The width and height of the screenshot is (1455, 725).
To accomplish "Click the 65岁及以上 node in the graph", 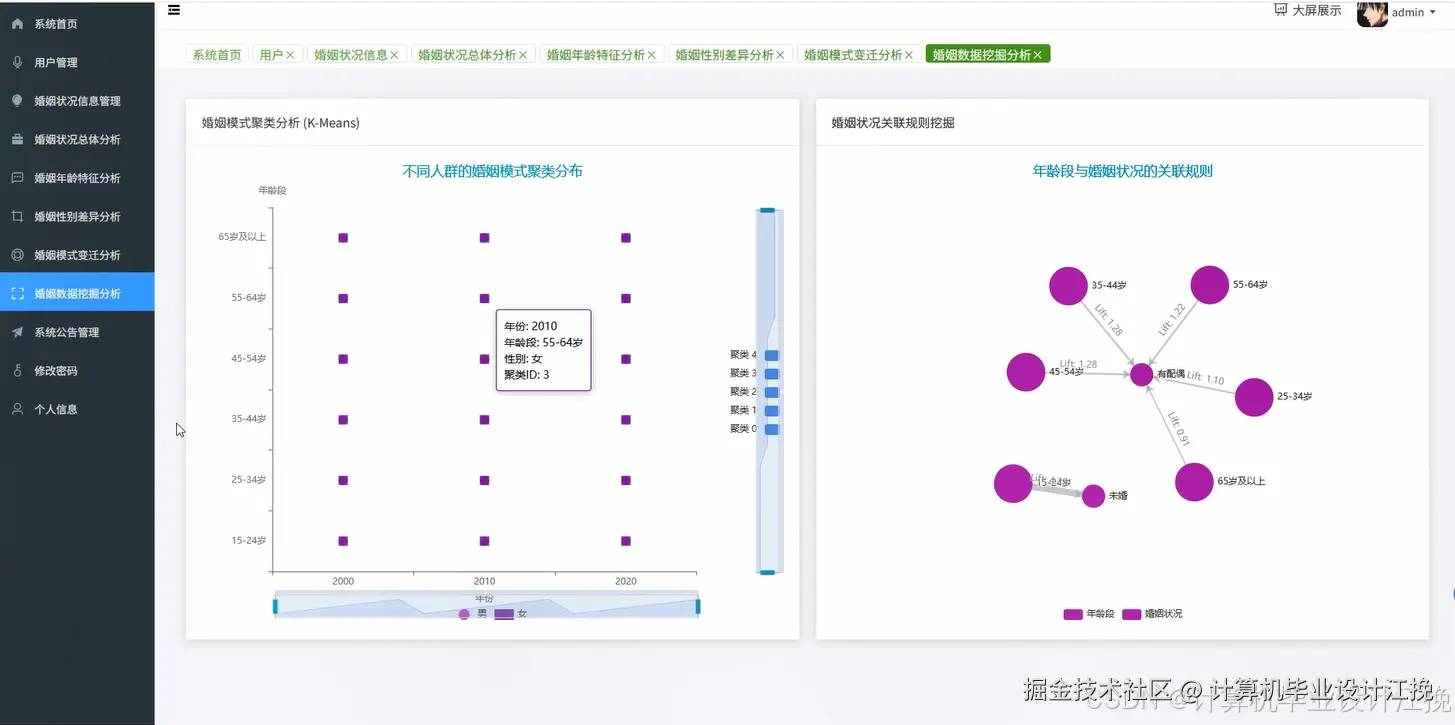I will (1194, 482).
